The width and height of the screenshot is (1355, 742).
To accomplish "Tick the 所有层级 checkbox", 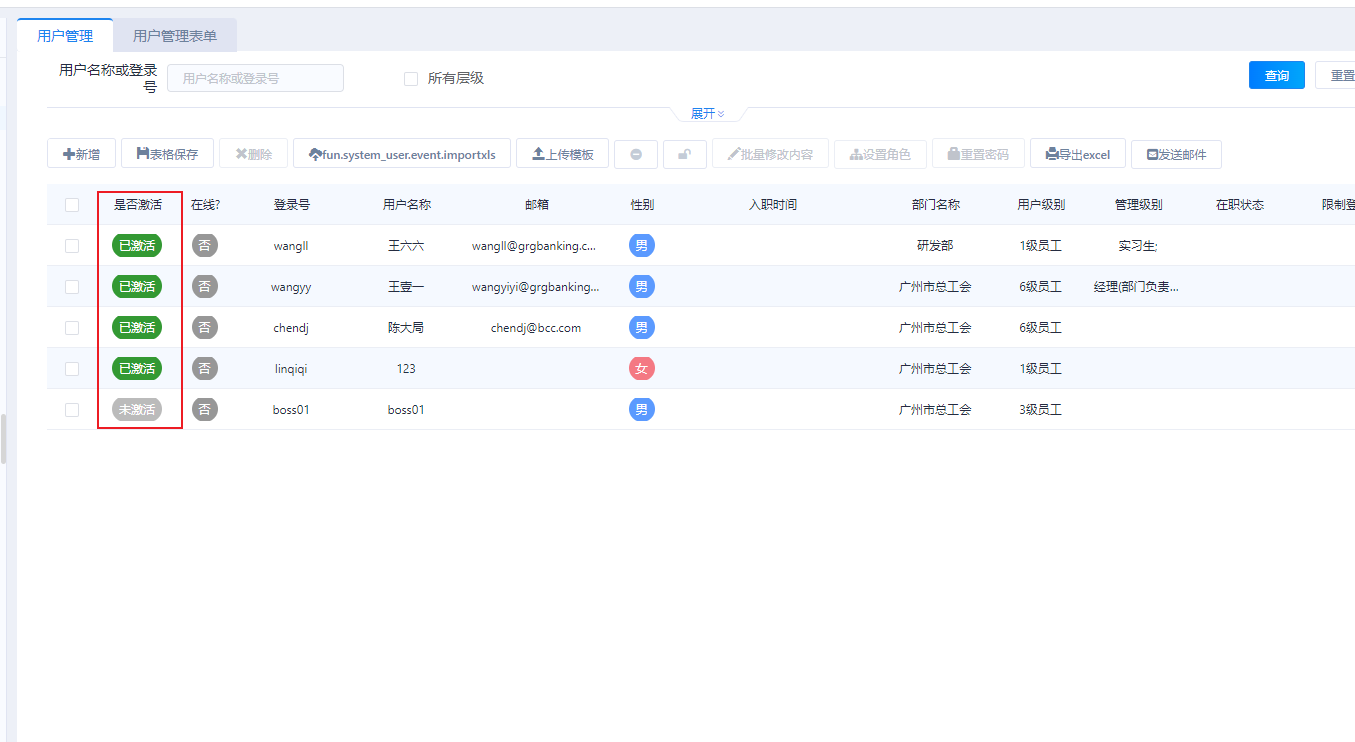I will (411, 78).
